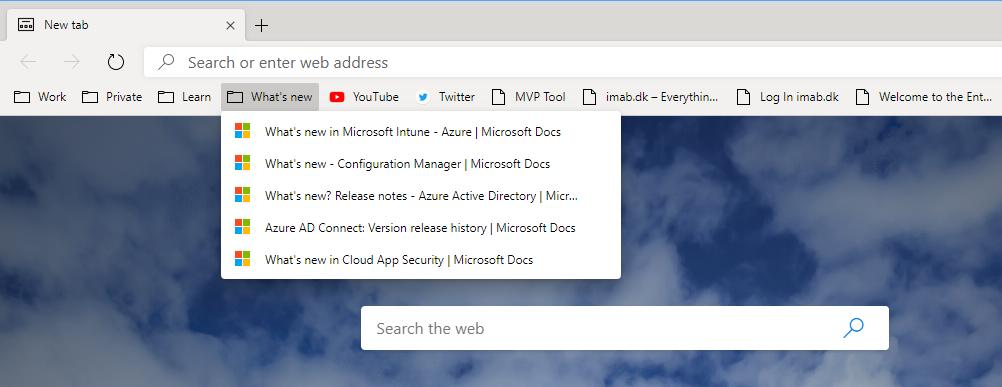Collapse the What's new favorites folder
The width and height of the screenshot is (1002, 387).
270,97
